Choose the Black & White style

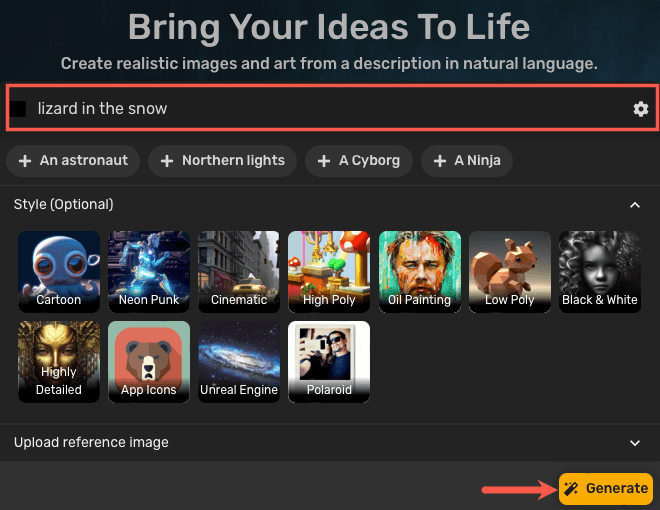600,271
